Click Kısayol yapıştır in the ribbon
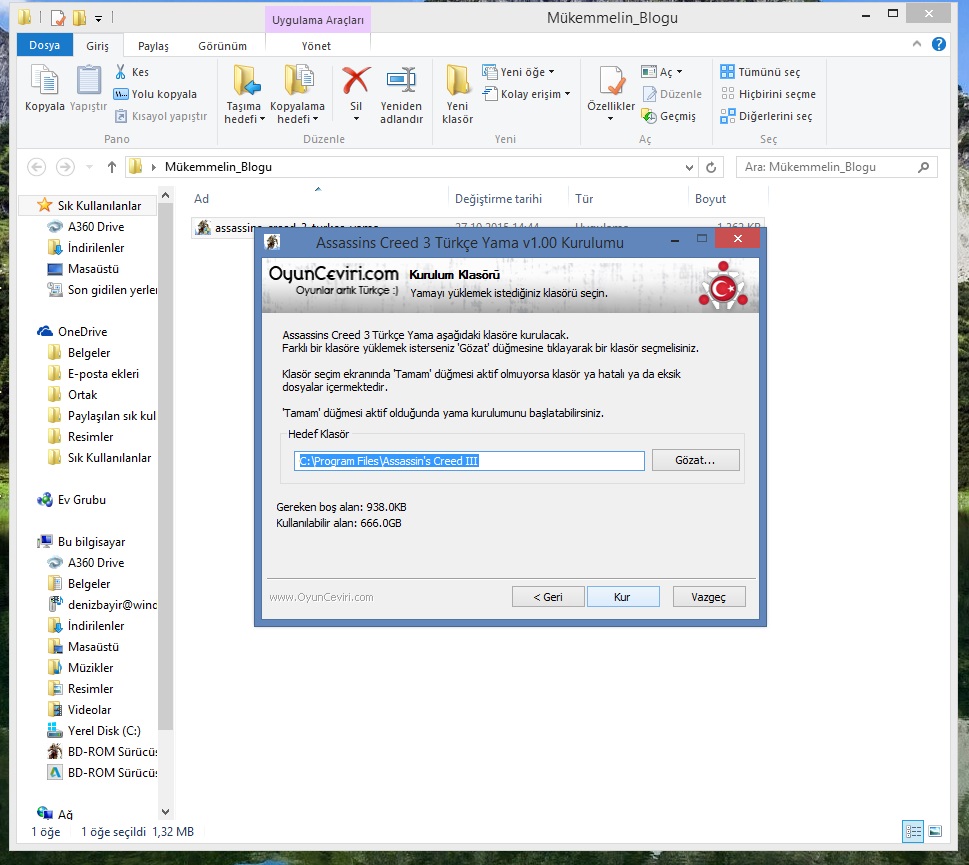Screen dimensions: 969x865 [x=161, y=116]
